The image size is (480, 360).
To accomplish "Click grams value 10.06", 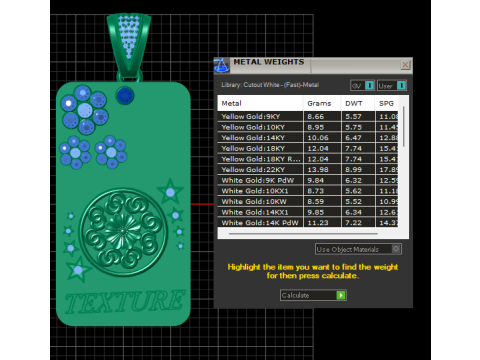I will point(318,138).
